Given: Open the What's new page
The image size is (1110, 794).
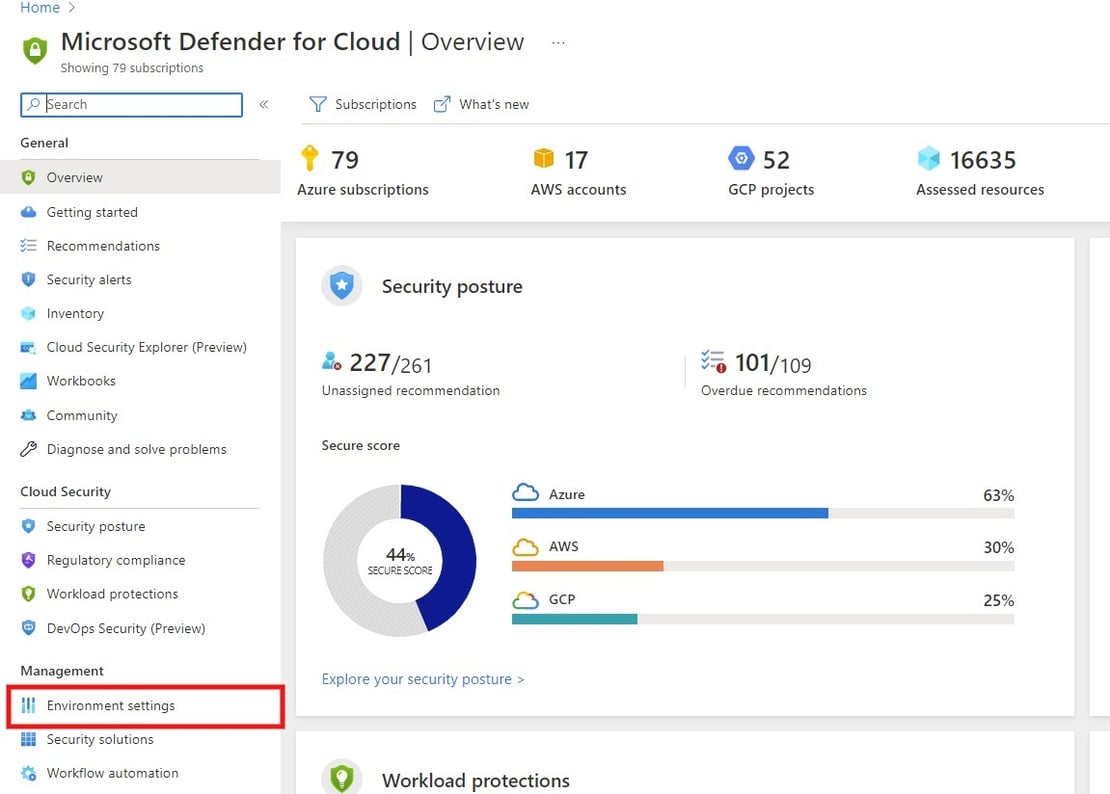Looking at the screenshot, I should [x=493, y=104].
